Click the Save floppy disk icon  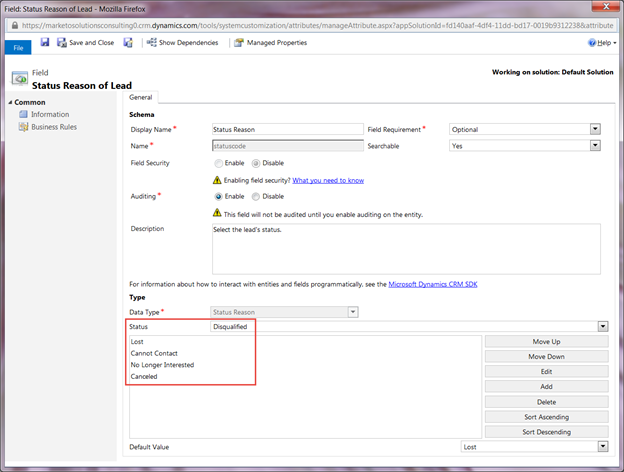45,42
